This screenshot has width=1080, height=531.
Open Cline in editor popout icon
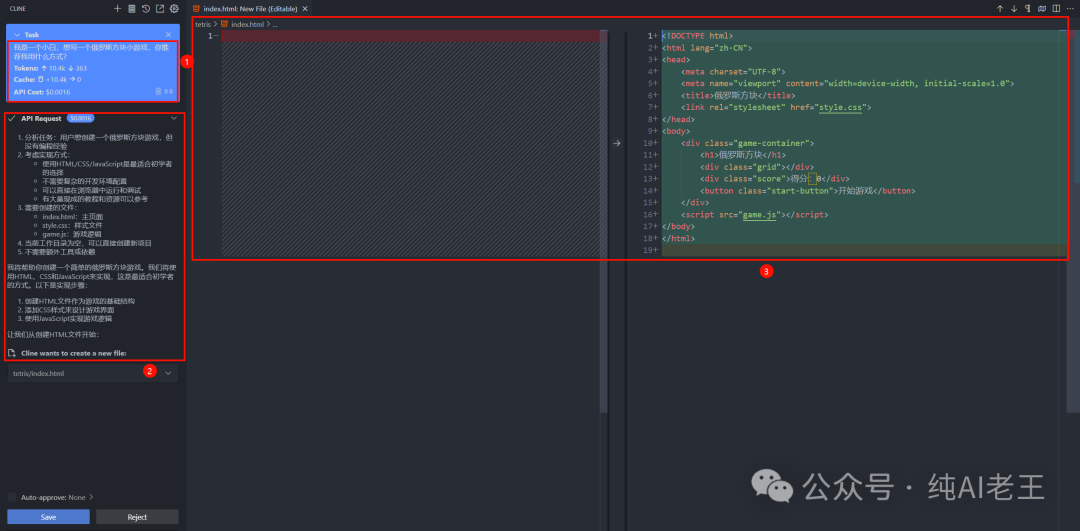coord(160,9)
